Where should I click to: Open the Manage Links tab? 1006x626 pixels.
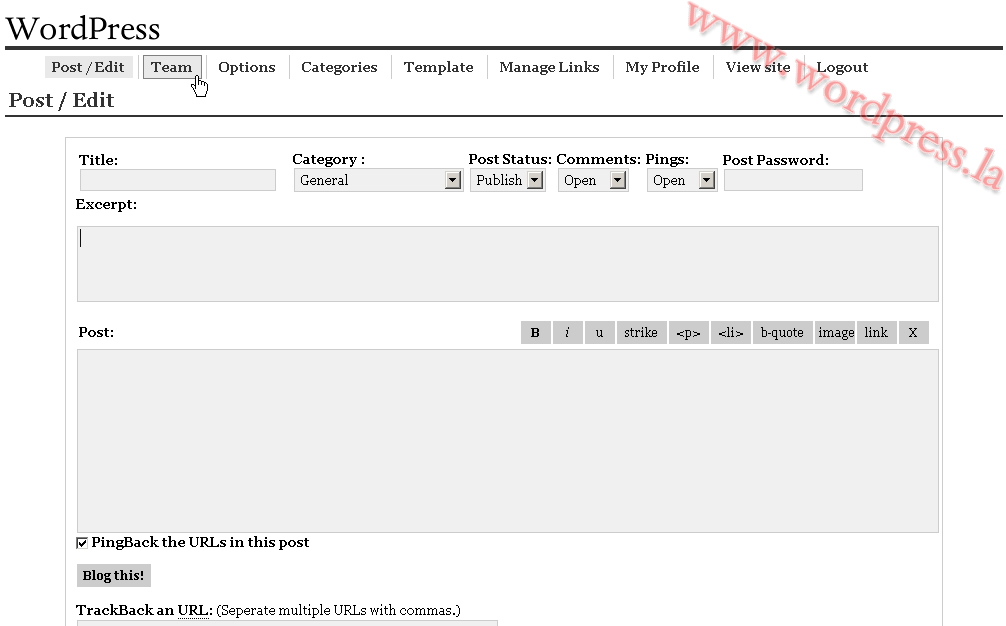click(x=549, y=67)
